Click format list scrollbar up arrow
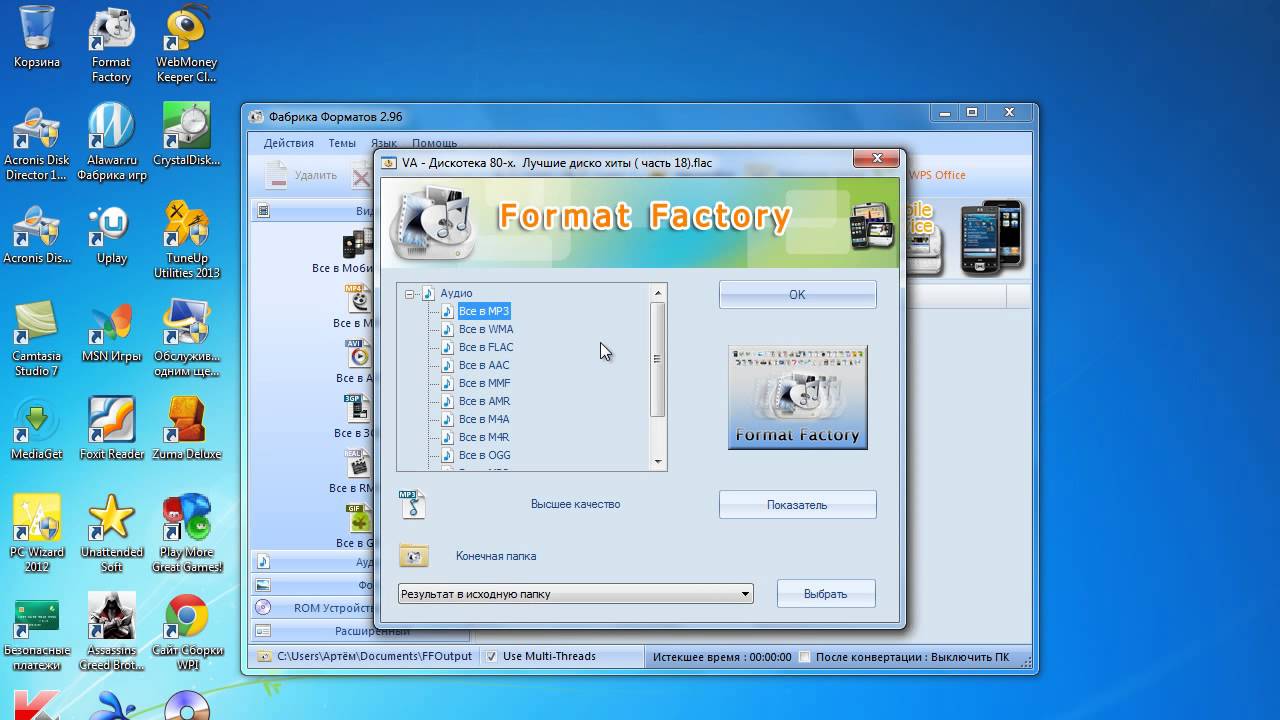 tap(658, 293)
